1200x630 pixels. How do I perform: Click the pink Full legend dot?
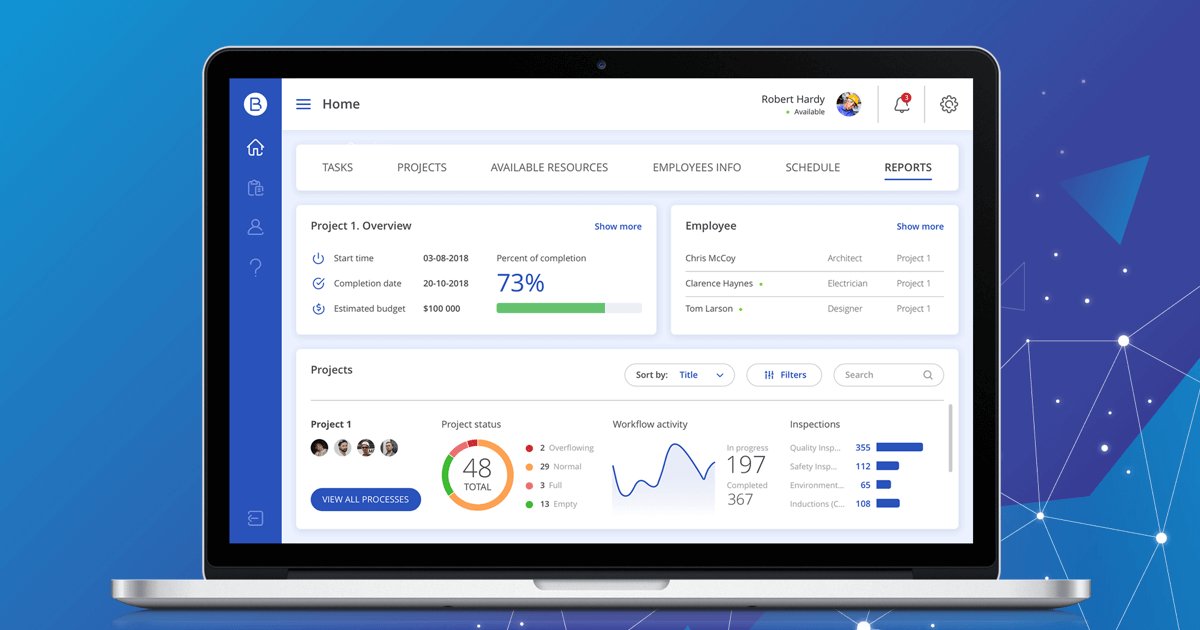click(529, 485)
